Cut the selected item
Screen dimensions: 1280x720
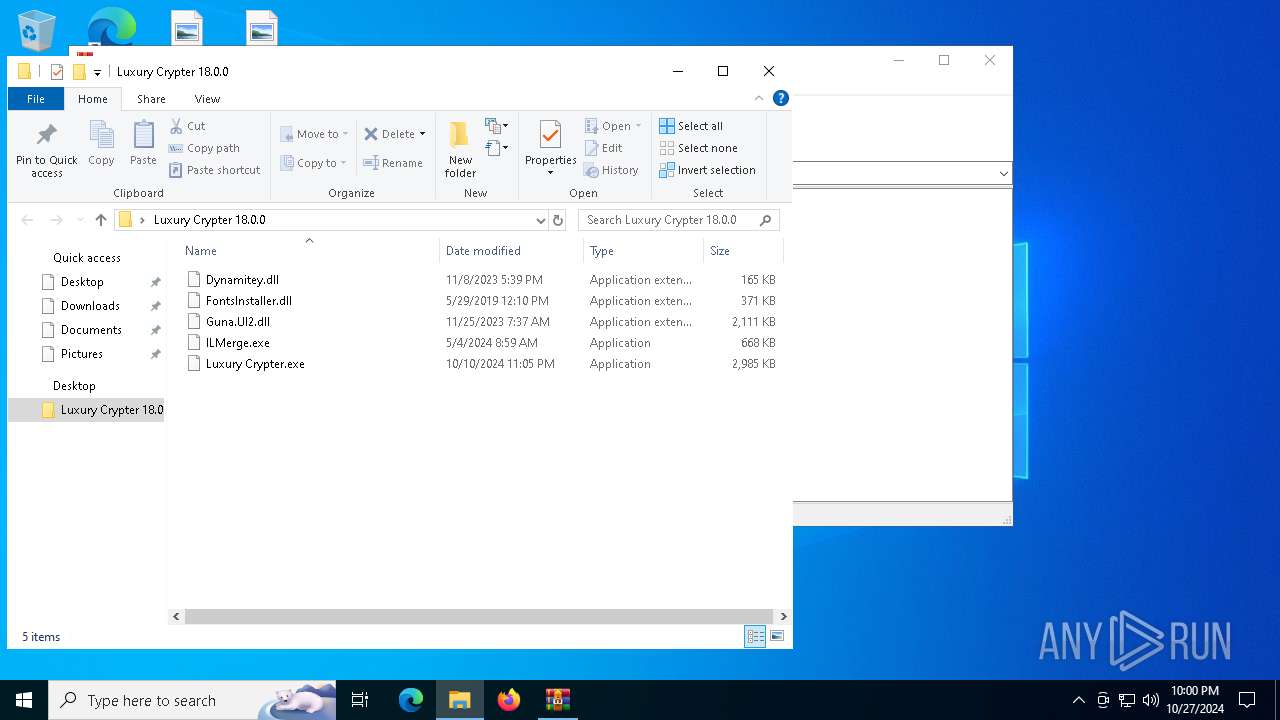pos(188,126)
